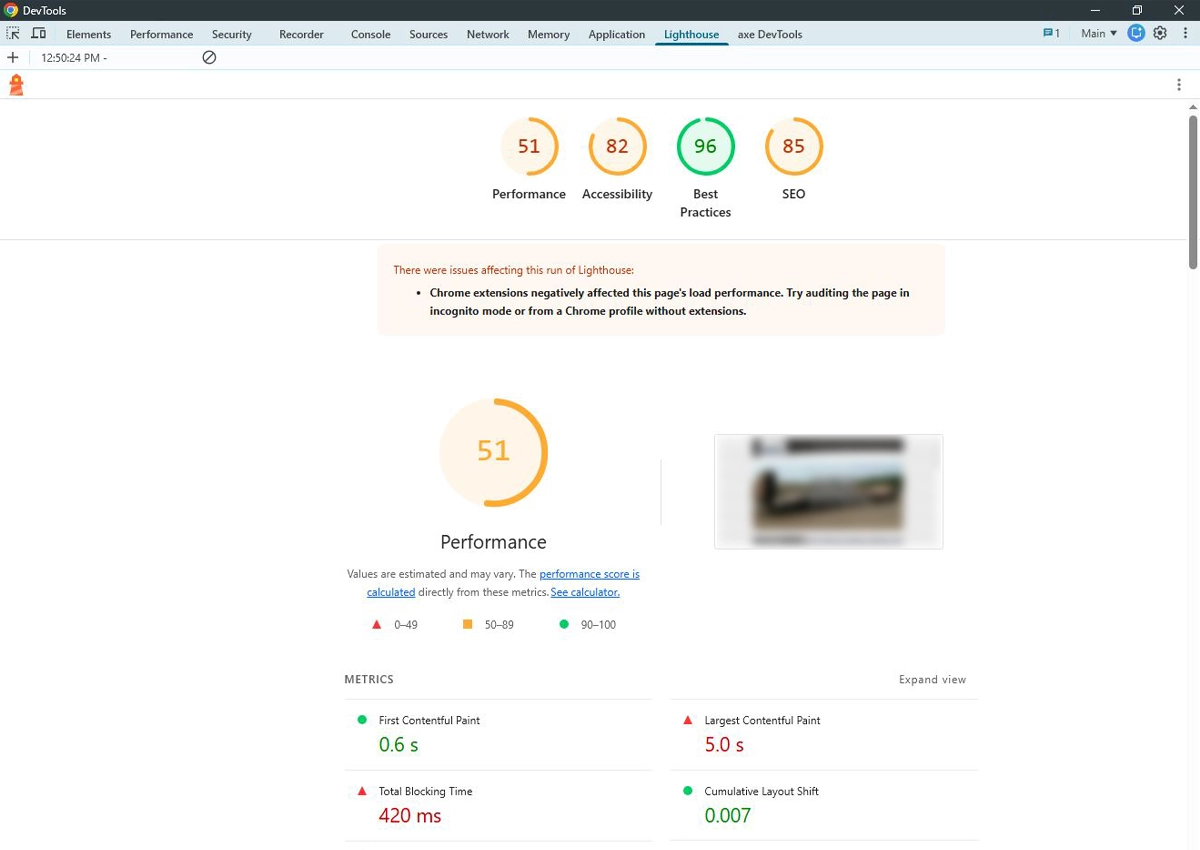This screenshot has width=1200, height=850.
Task: Open the Main target dropdown
Action: [1099, 33]
